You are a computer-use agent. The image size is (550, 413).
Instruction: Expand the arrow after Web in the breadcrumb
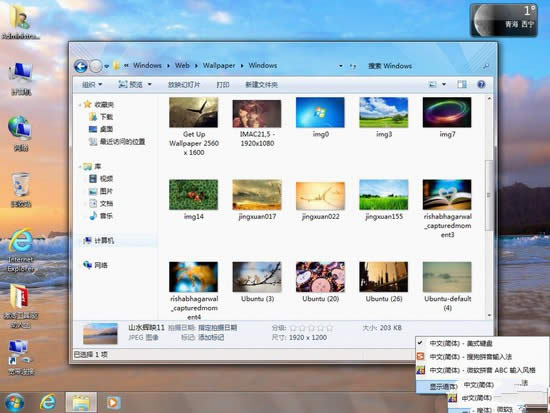click(196, 66)
